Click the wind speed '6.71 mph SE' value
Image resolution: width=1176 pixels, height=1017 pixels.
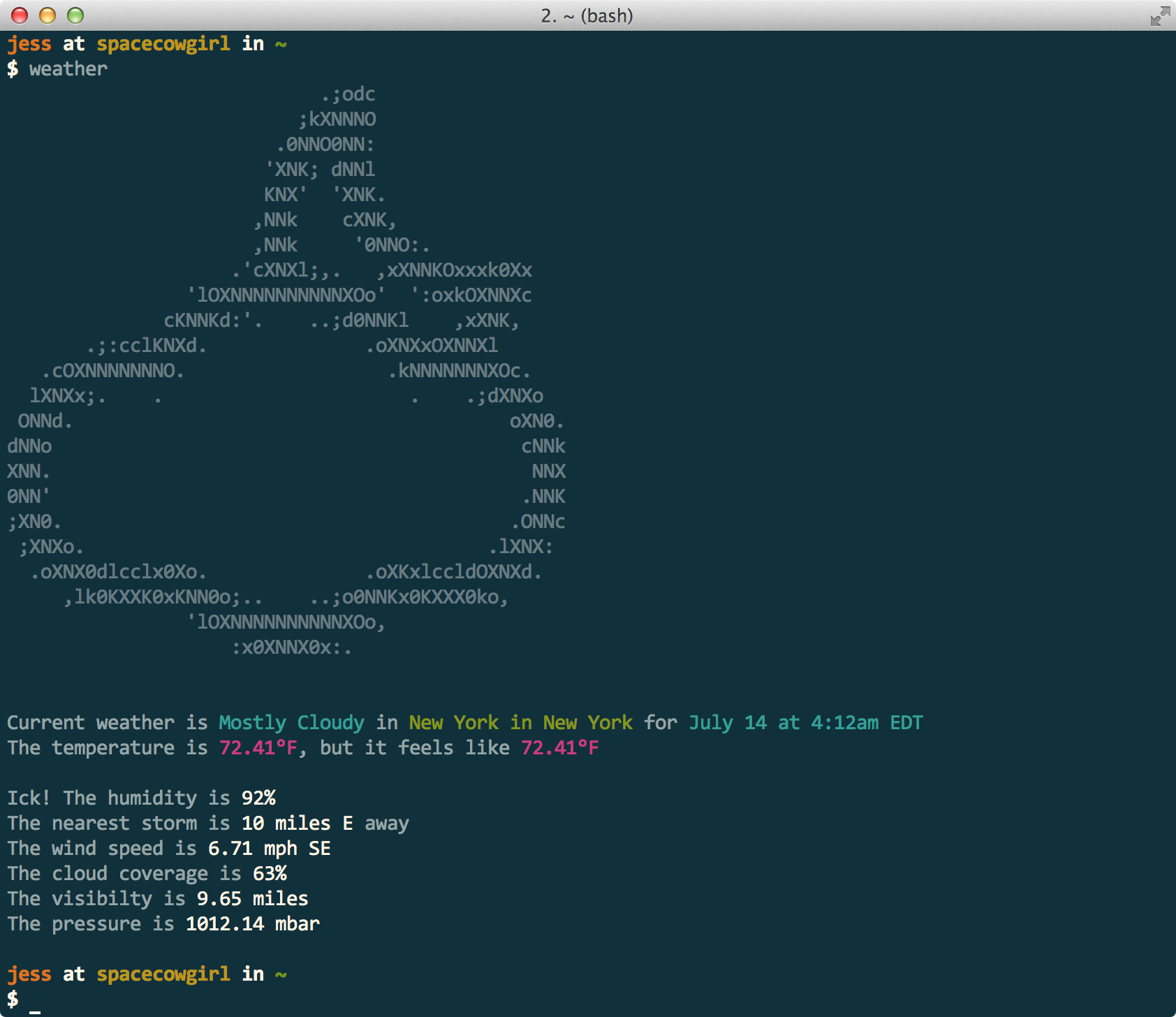click(x=270, y=849)
